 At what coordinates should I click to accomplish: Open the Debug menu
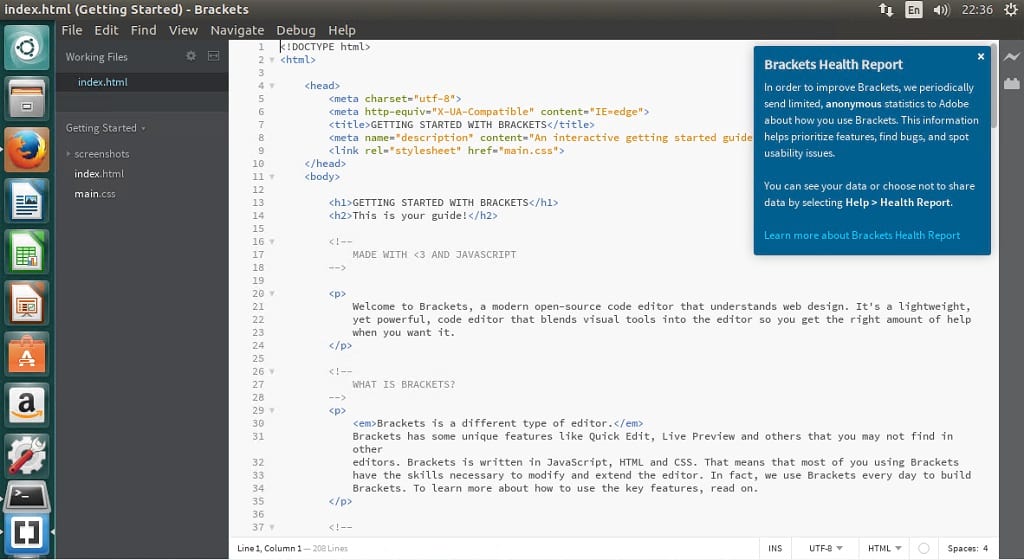coord(296,30)
